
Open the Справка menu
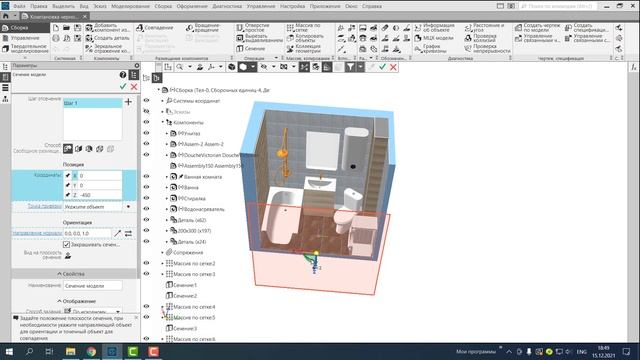click(371, 6)
